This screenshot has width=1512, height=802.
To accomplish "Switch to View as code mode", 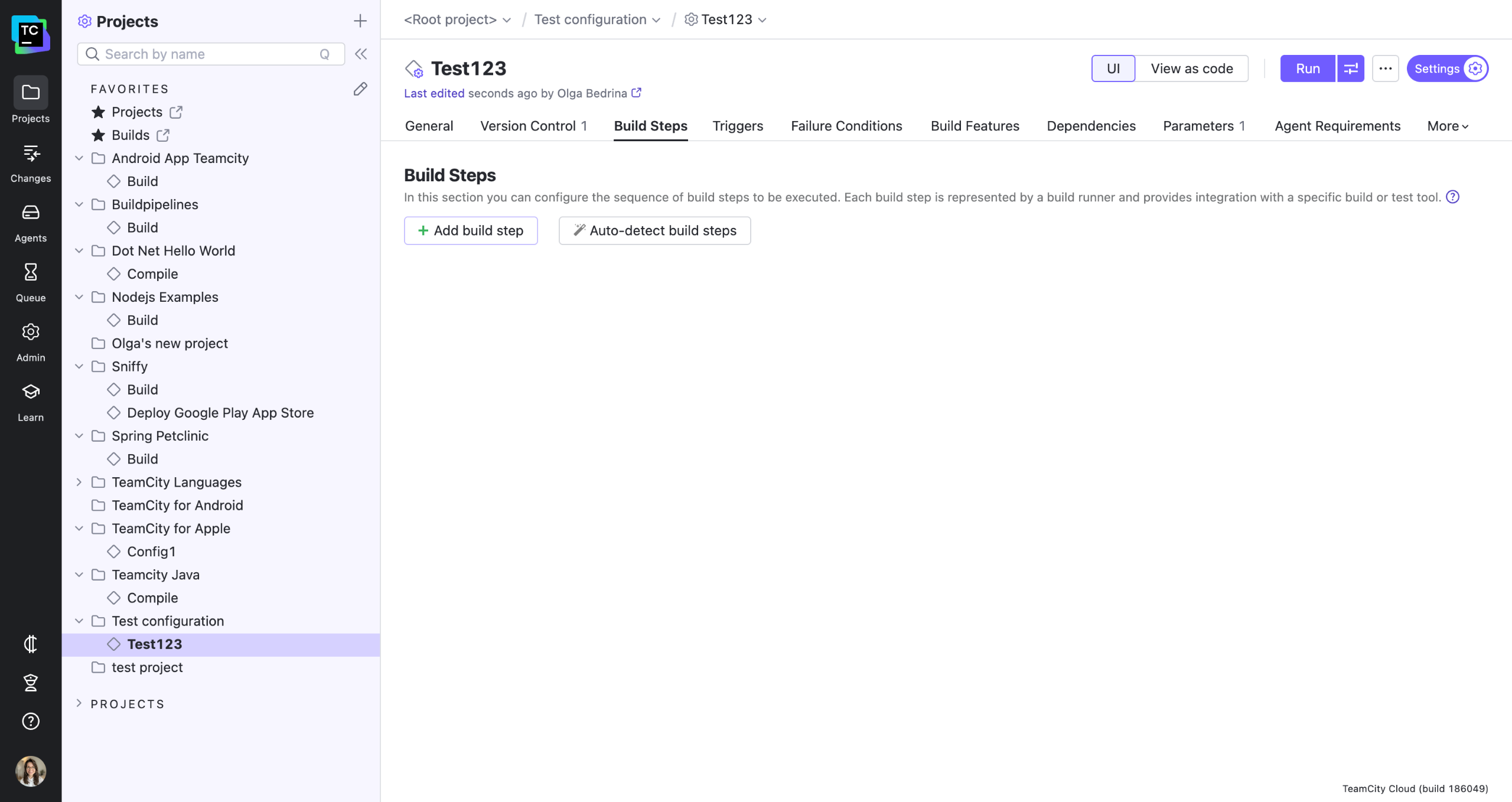I will 1191,69.
